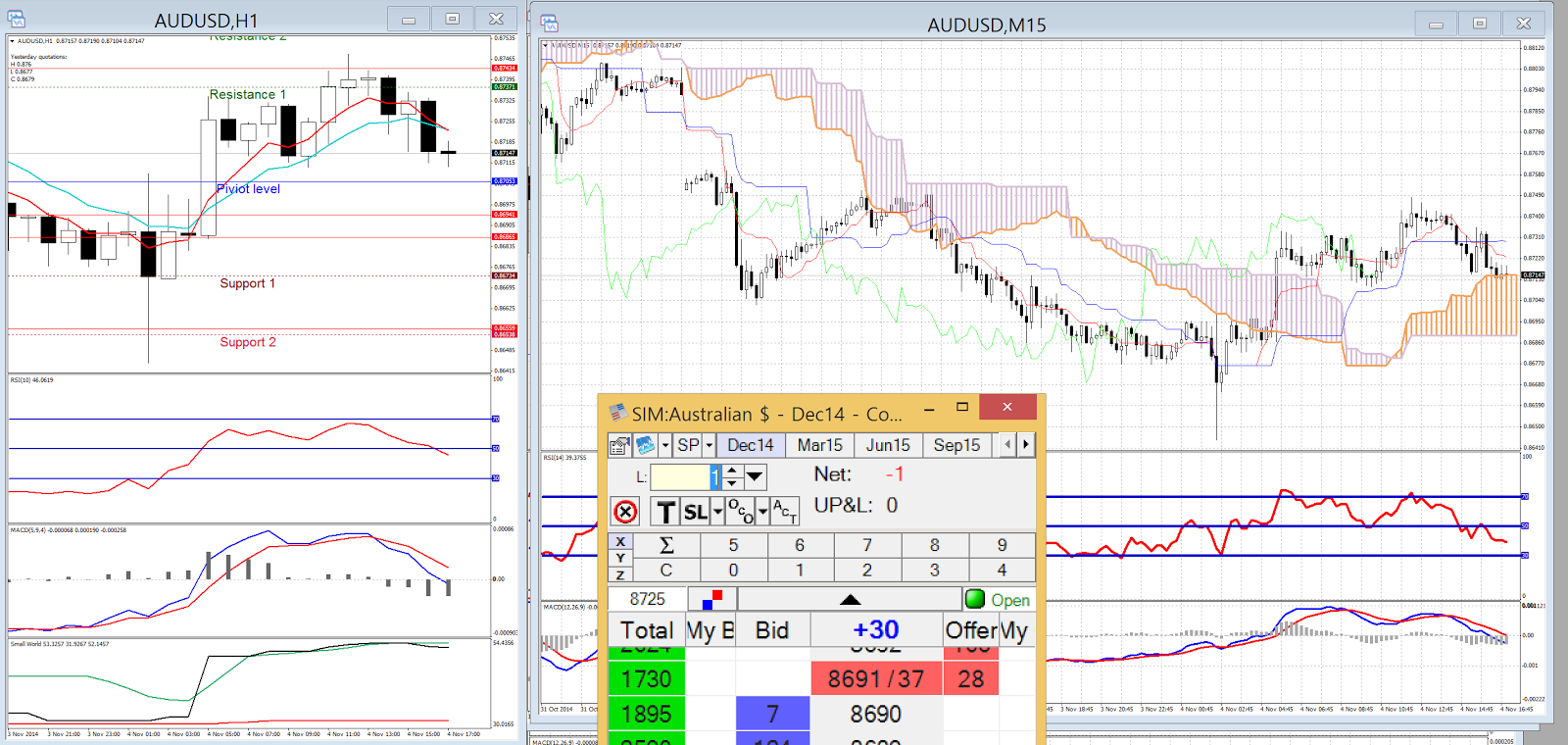Viewport: 1568px width, 745px height.
Task: Minimize the AUDUSD,H1 chart window
Action: [x=409, y=19]
